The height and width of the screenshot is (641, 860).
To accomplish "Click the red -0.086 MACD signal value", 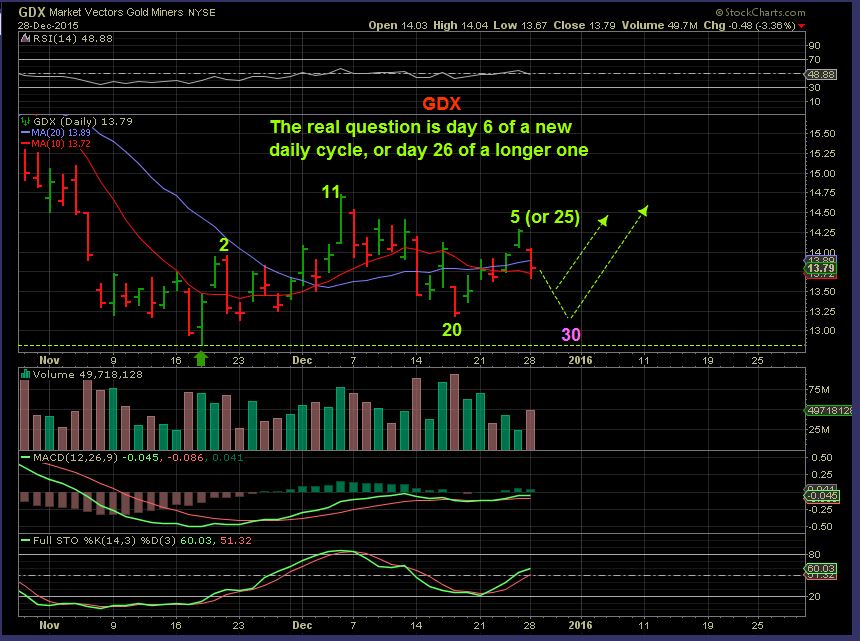I will [186, 457].
